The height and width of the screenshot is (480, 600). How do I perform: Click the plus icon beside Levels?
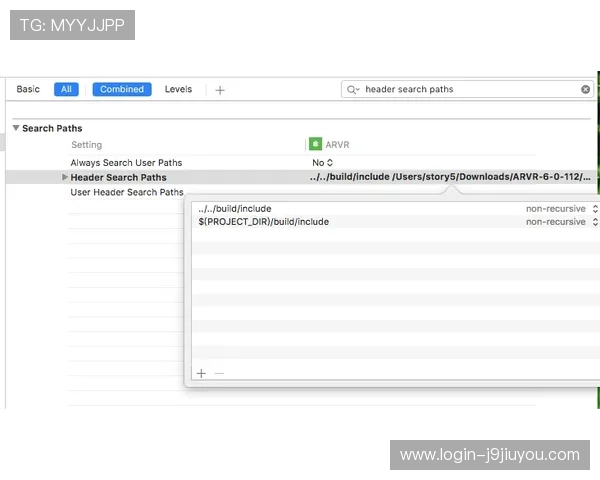pos(220,90)
